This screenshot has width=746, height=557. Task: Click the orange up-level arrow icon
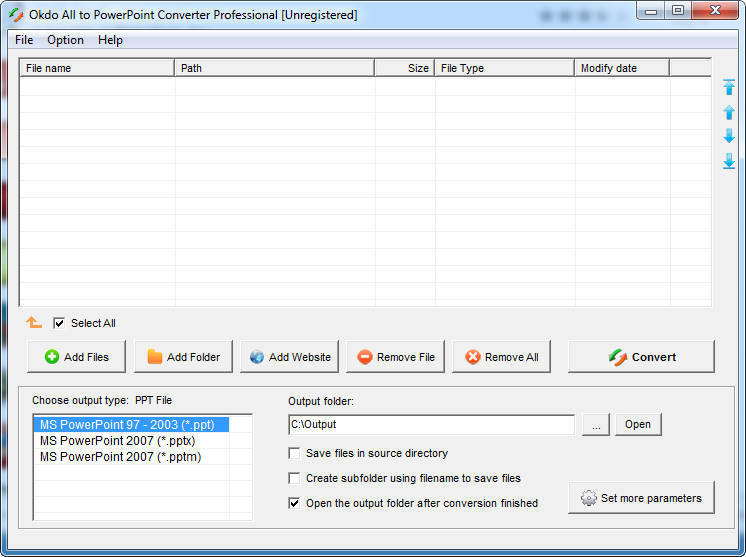(34, 322)
